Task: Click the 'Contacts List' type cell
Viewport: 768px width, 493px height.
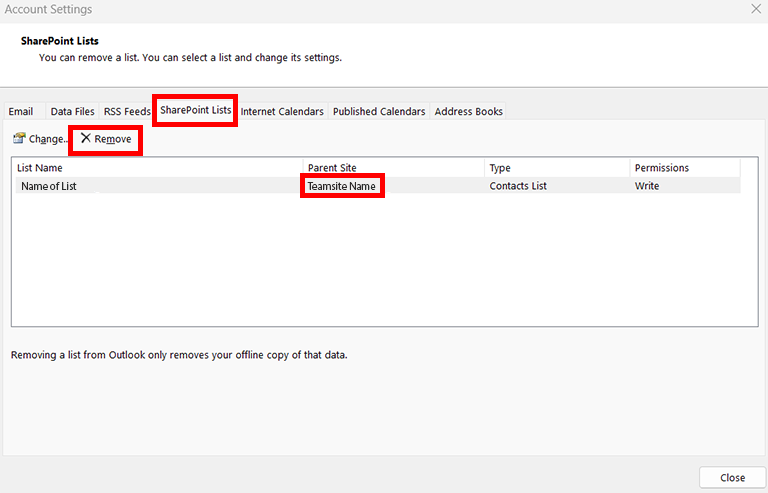Action: 517,186
